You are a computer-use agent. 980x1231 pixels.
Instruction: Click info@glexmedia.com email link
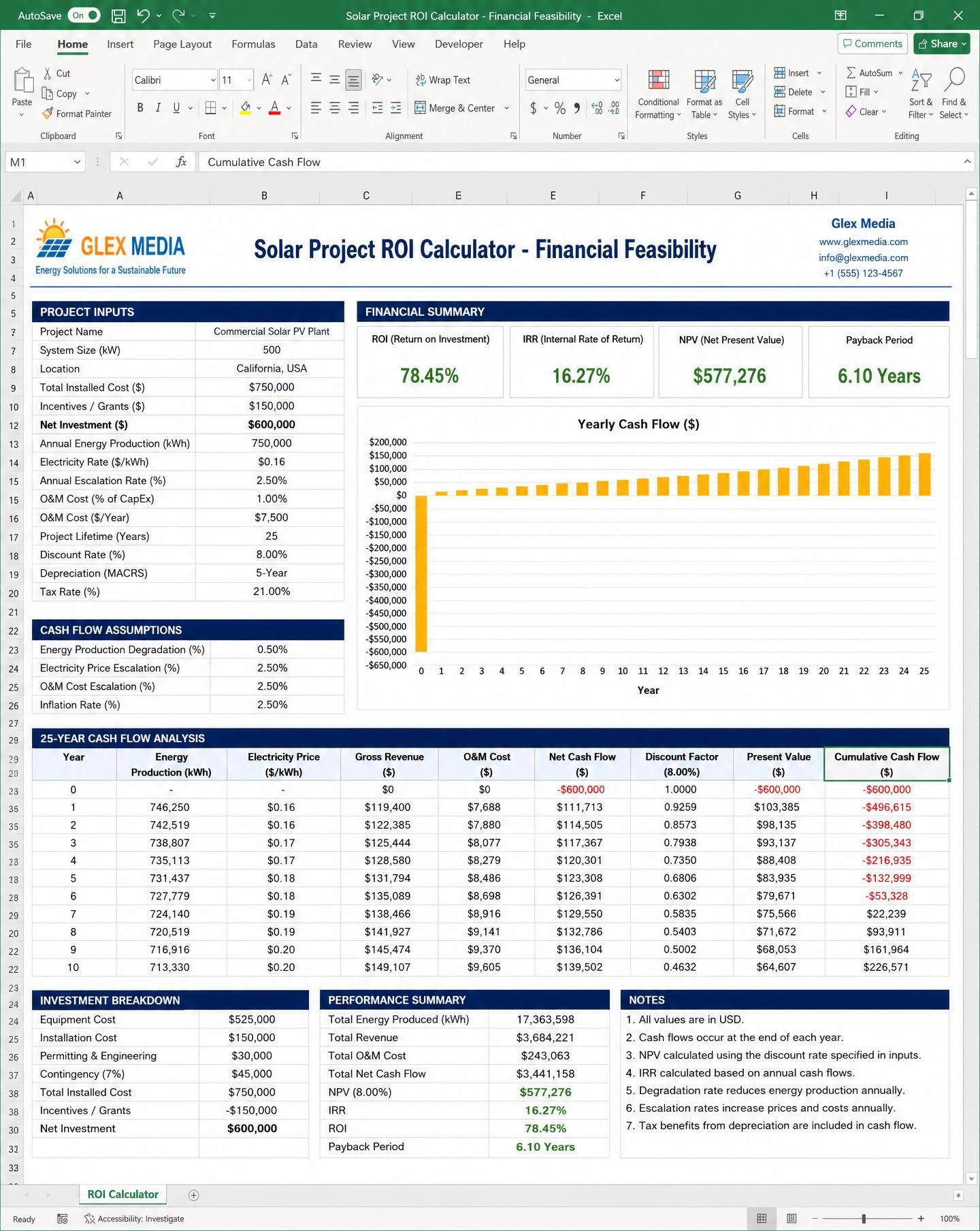click(863, 257)
